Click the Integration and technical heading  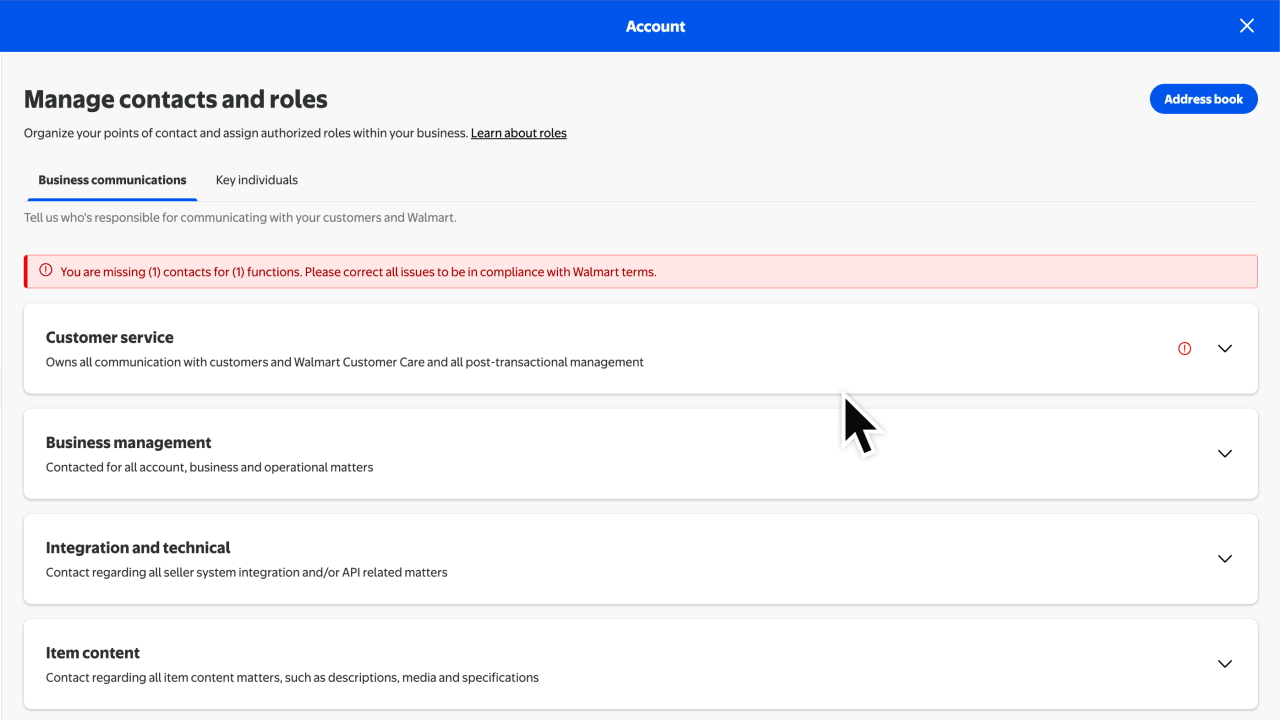pyautogui.click(x=138, y=548)
